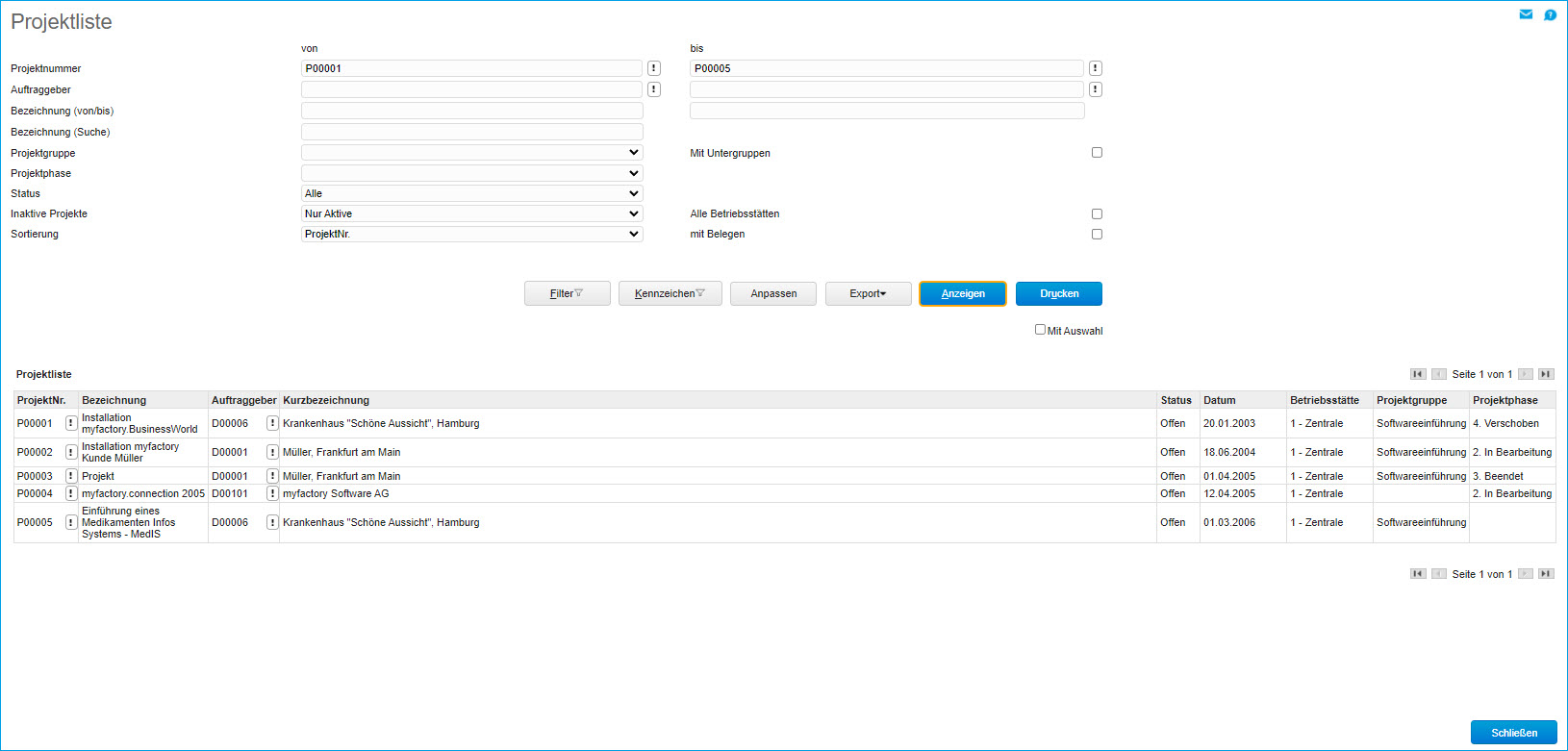Open details icon for Auftraggeber D00101
This screenshot has height=751, width=1568.
click(272, 493)
